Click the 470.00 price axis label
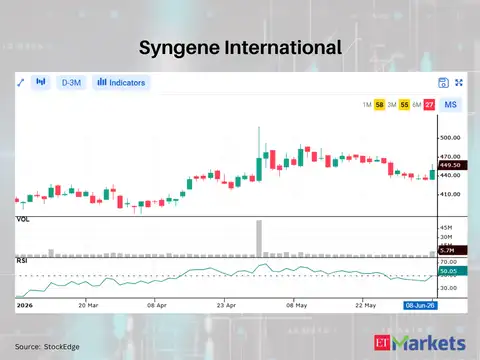 point(450,156)
